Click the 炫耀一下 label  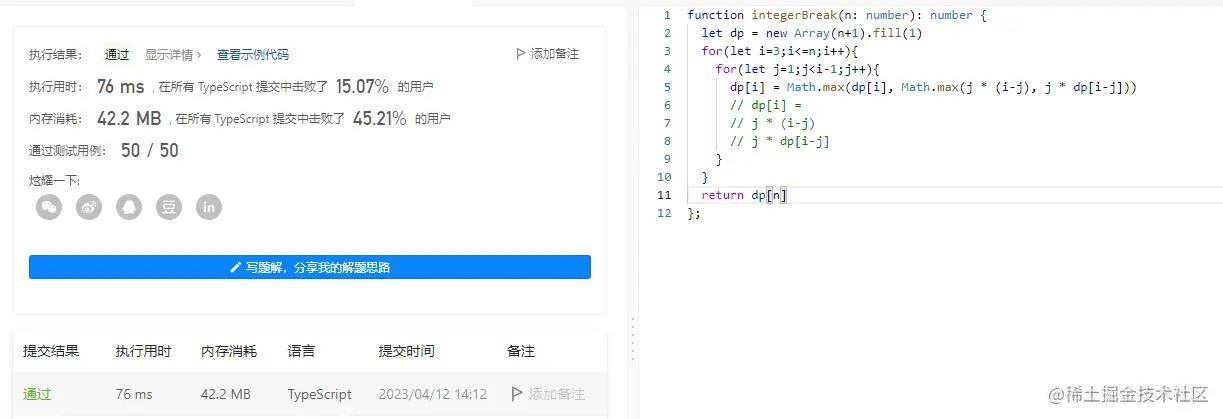pos(54,181)
